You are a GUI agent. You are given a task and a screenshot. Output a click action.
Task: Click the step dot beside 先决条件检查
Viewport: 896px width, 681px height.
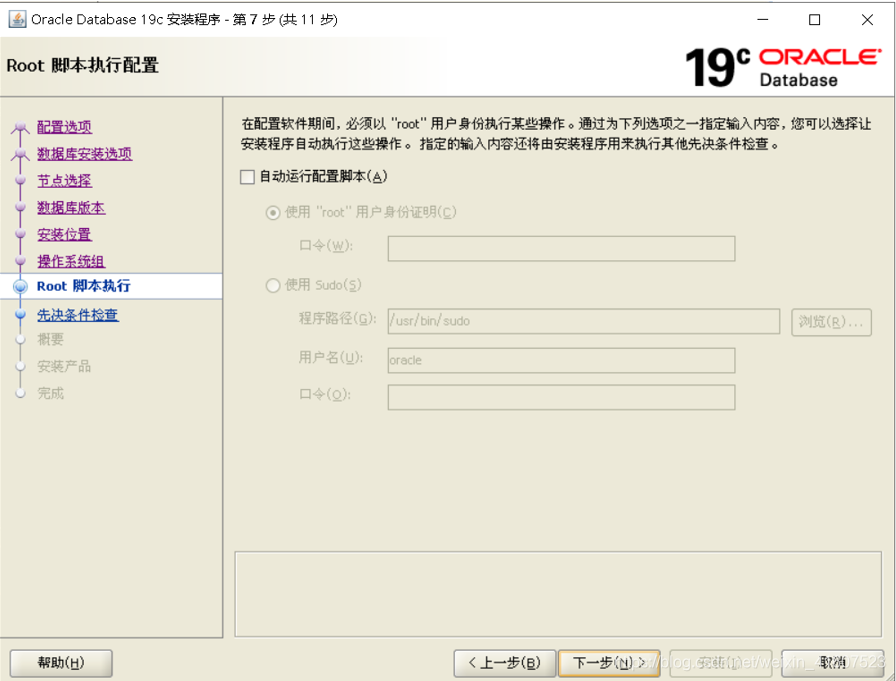pos(21,314)
